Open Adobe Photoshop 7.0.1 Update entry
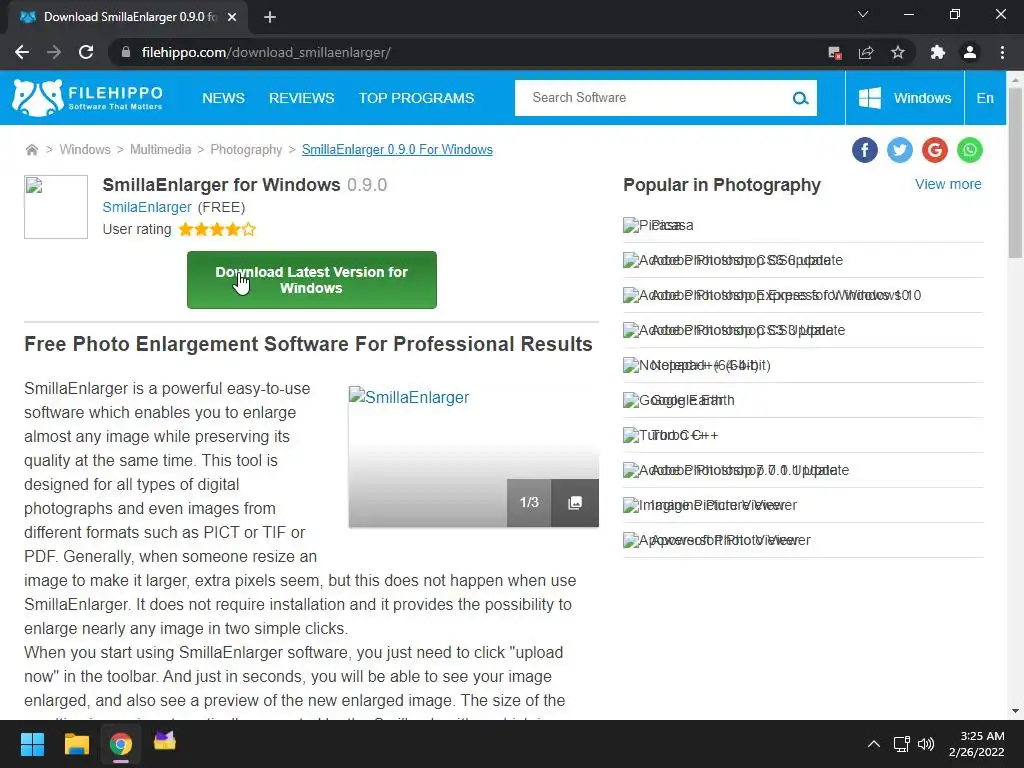The image size is (1024, 768). click(x=803, y=470)
